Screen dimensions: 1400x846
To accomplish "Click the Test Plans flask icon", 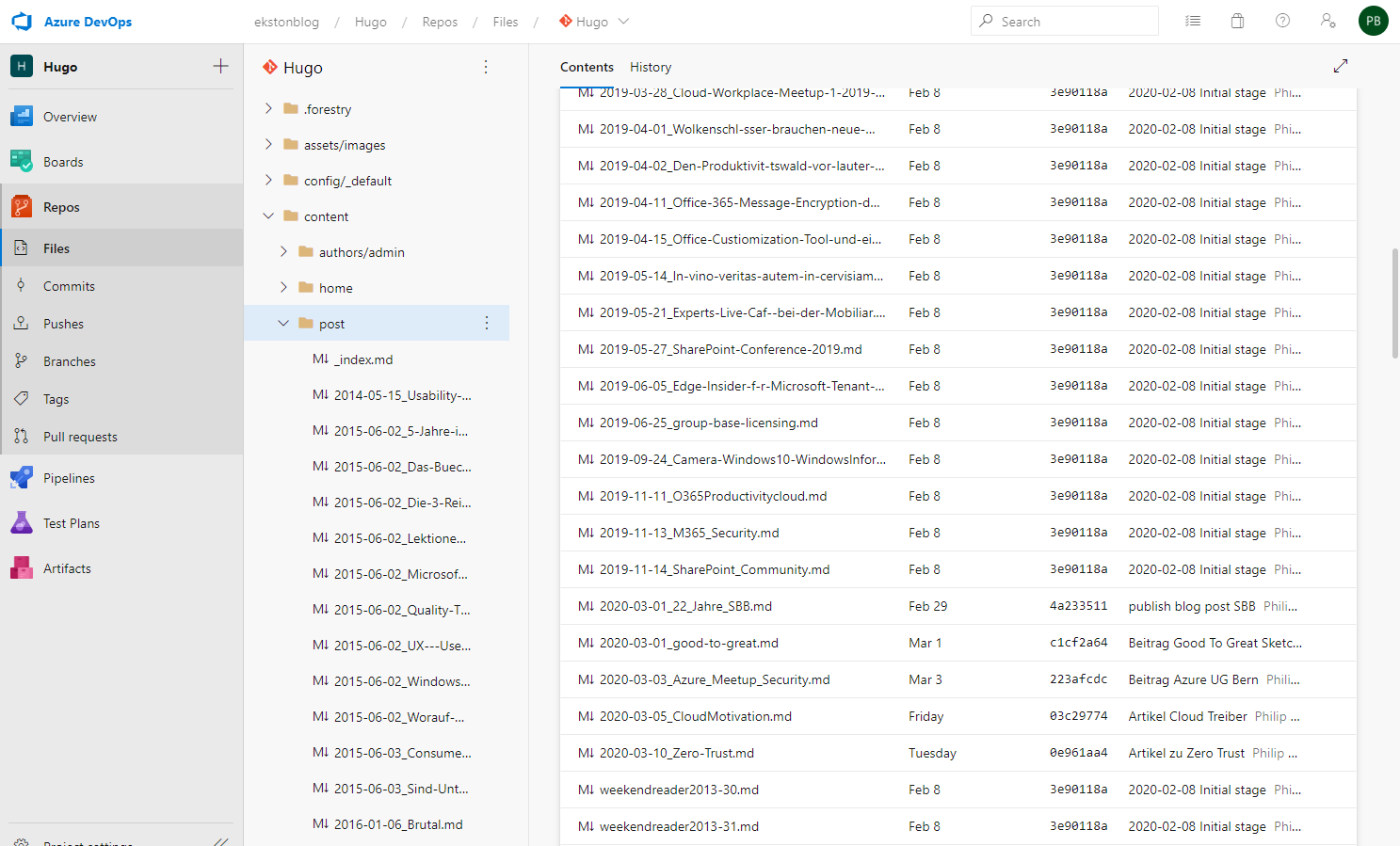I will 22,523.
